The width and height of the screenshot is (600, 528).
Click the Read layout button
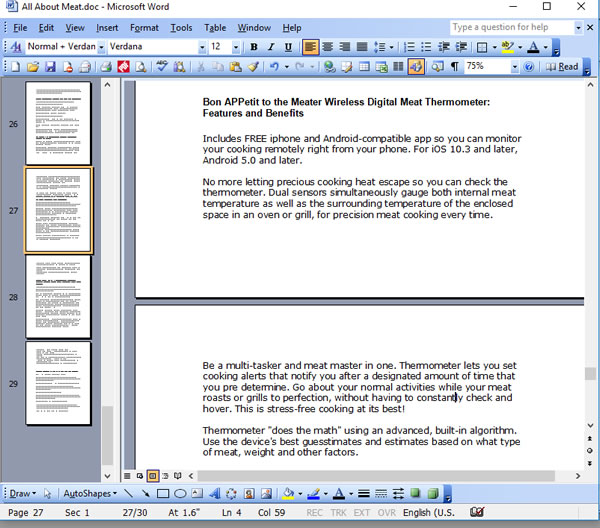tap(561, 67)
